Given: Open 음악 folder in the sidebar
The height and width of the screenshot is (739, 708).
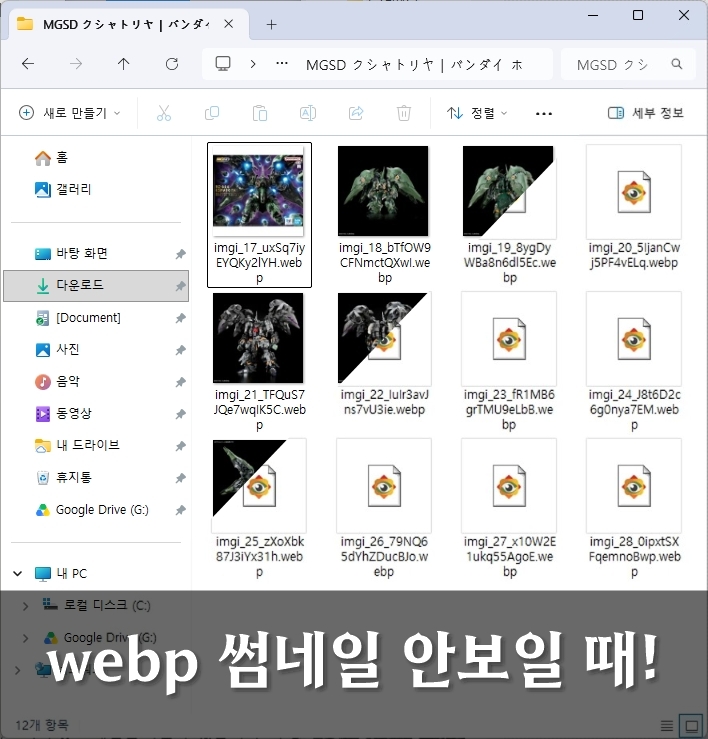Looking at the screenshot, I should pyautogui.click(x=58, y=382).
